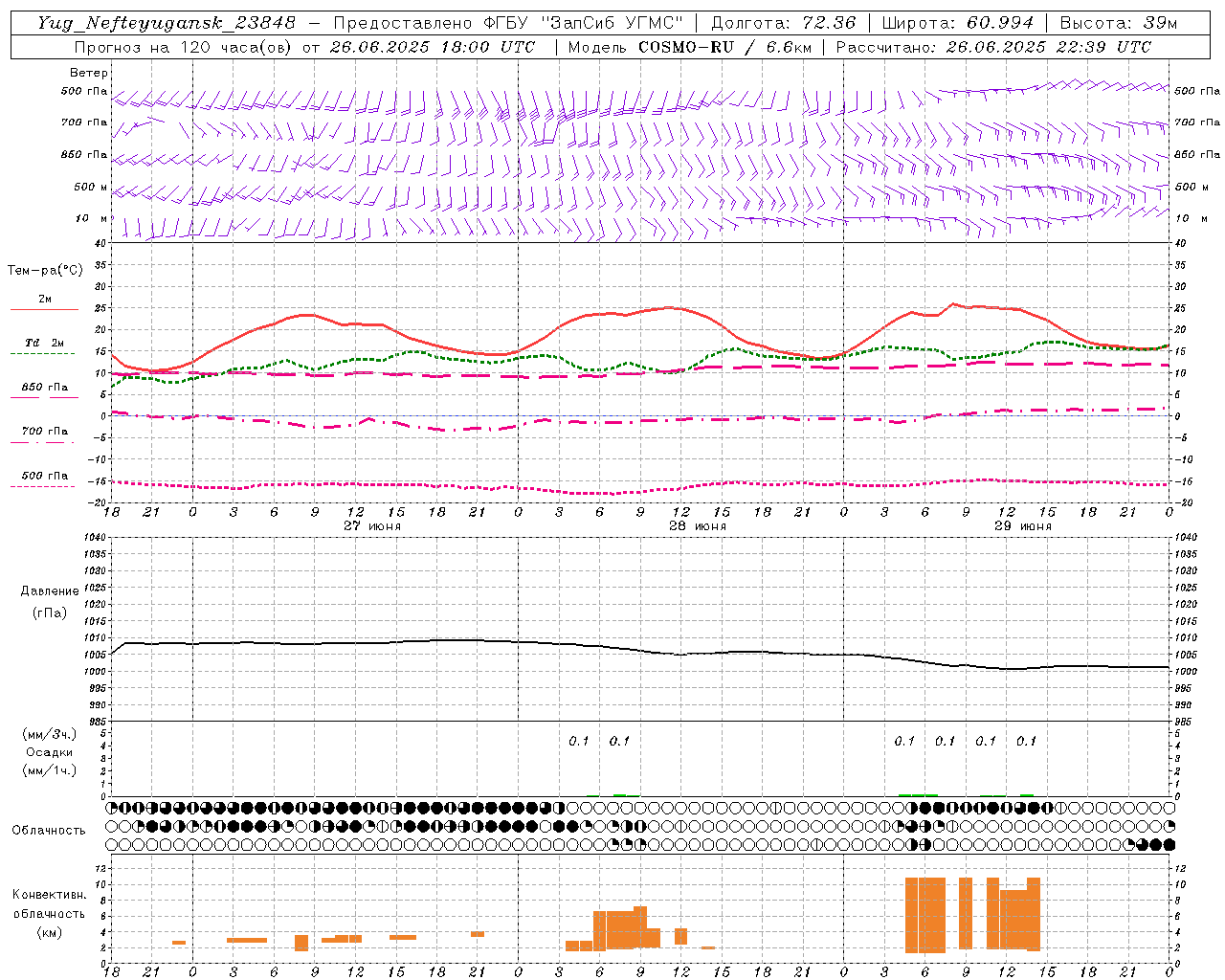Click the computed time 'Рассчитано: 26.06.2025 22:39 UTC'
The height and width of the screenshot is (980, 1225).
coord(993,47)
